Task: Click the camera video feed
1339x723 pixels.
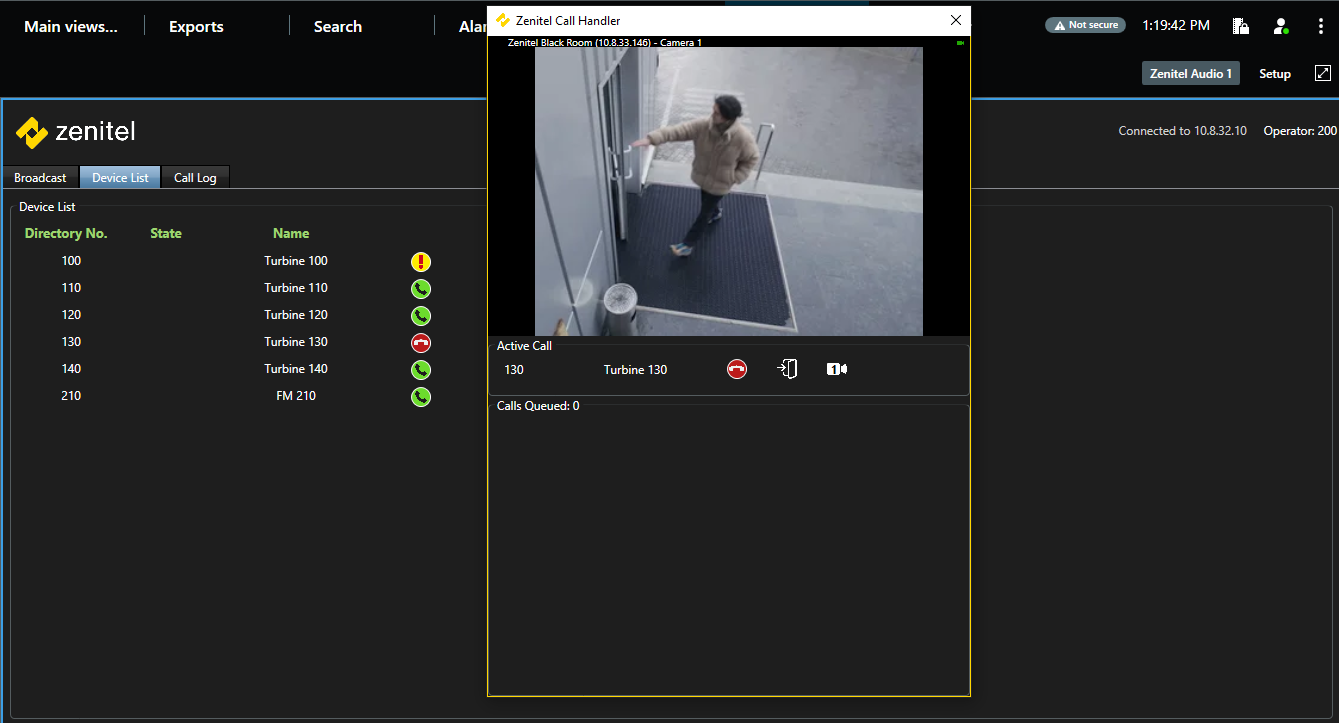Action: [728, 190]
